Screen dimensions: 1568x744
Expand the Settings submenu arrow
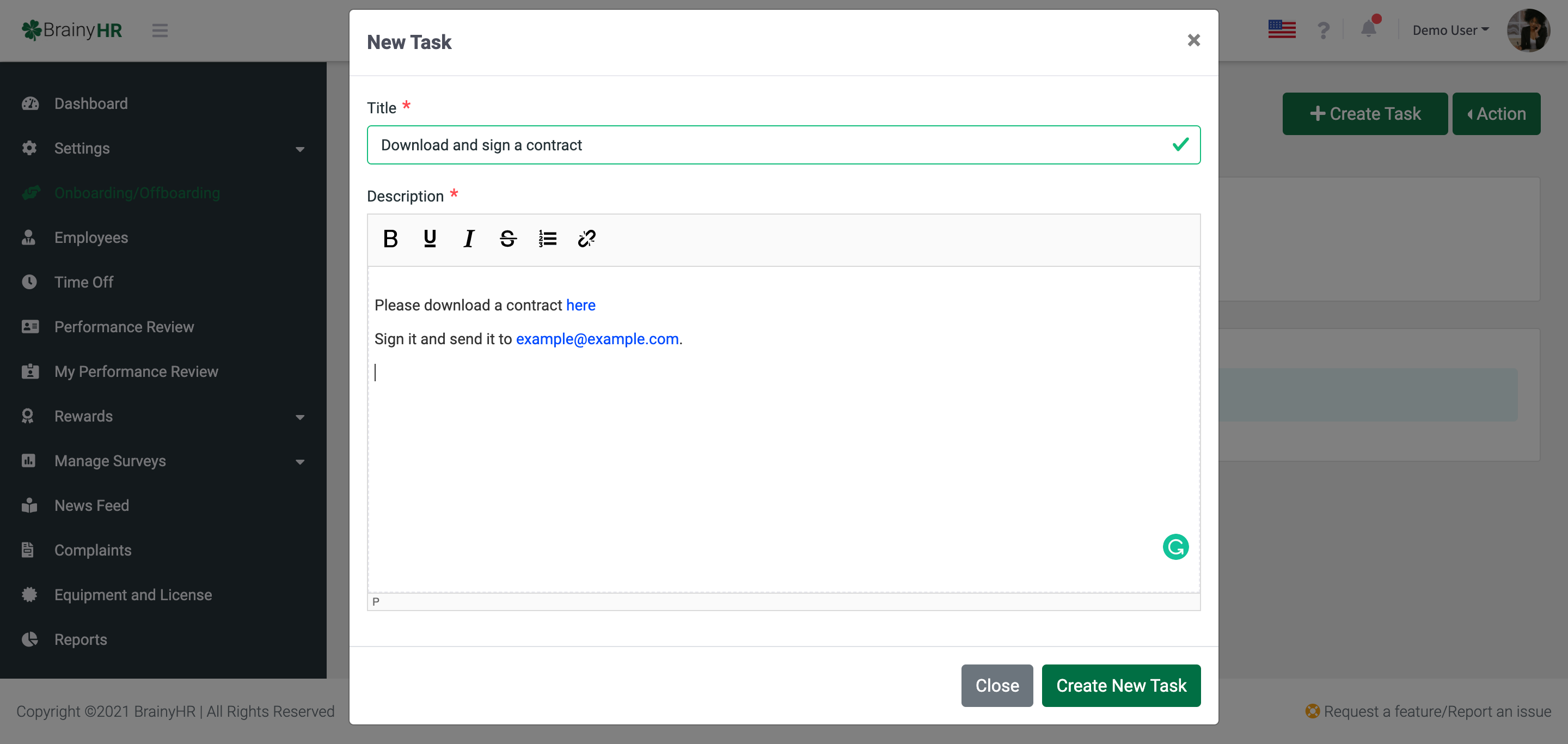[x=299, y=149]
